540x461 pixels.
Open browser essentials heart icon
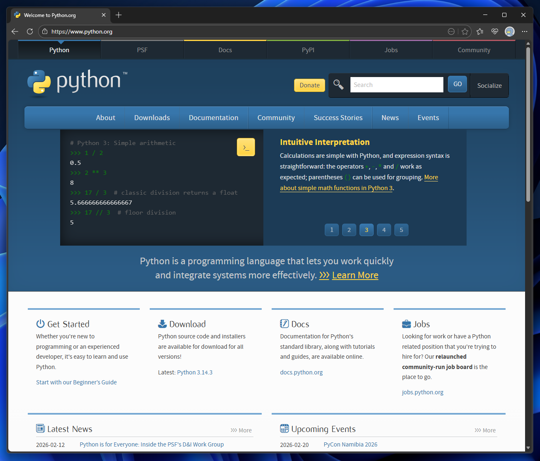tap(495, 32)
